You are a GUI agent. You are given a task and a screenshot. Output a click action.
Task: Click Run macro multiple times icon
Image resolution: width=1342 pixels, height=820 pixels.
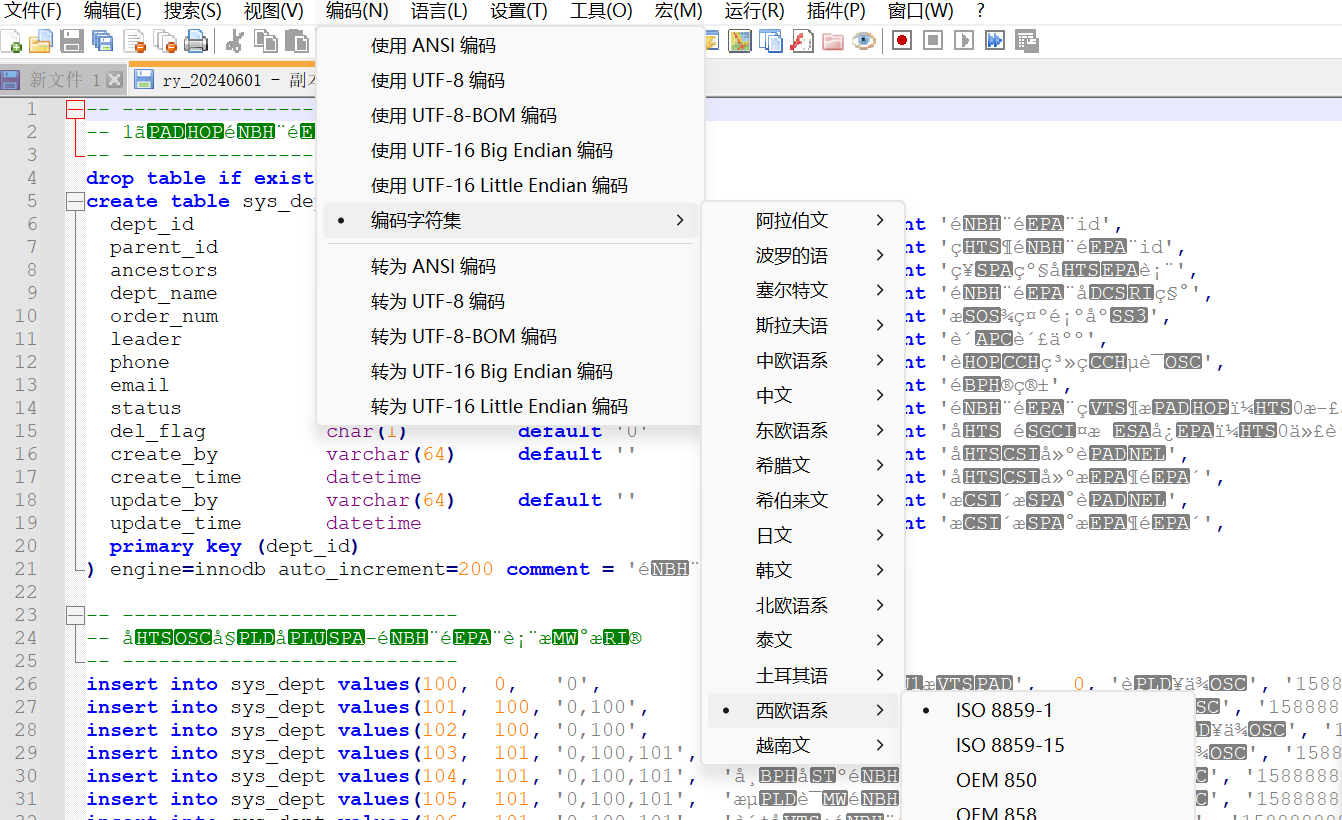(995, 41)
